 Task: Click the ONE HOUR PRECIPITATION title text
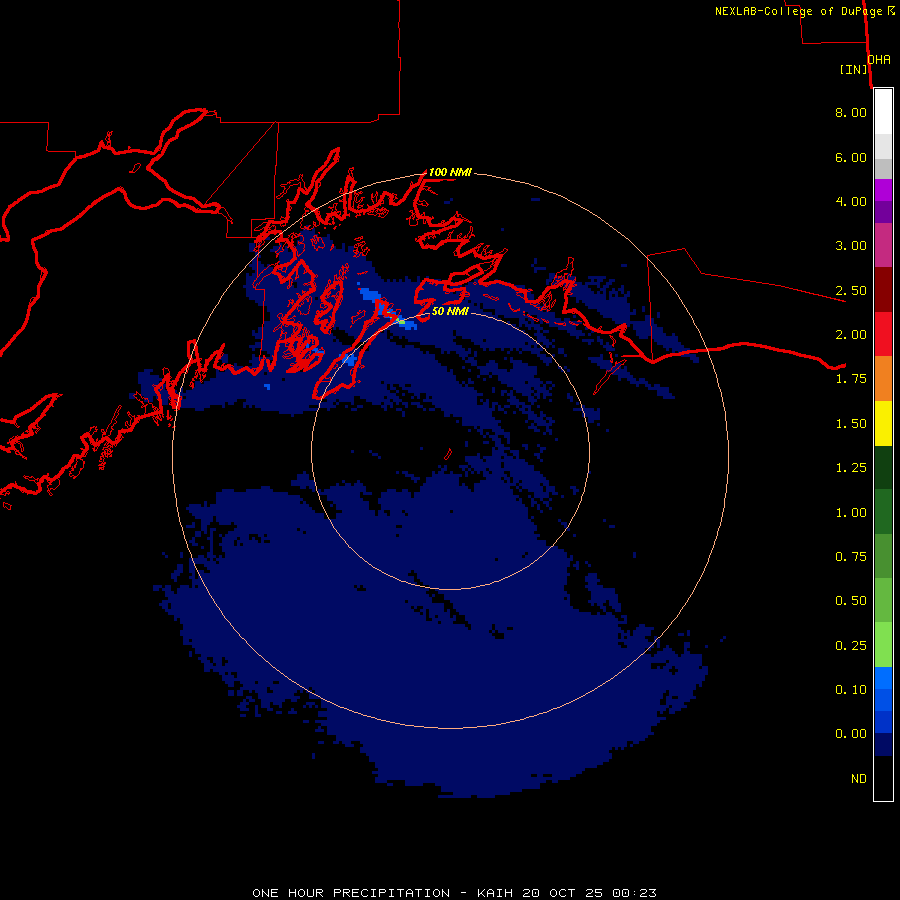point(351,893)
